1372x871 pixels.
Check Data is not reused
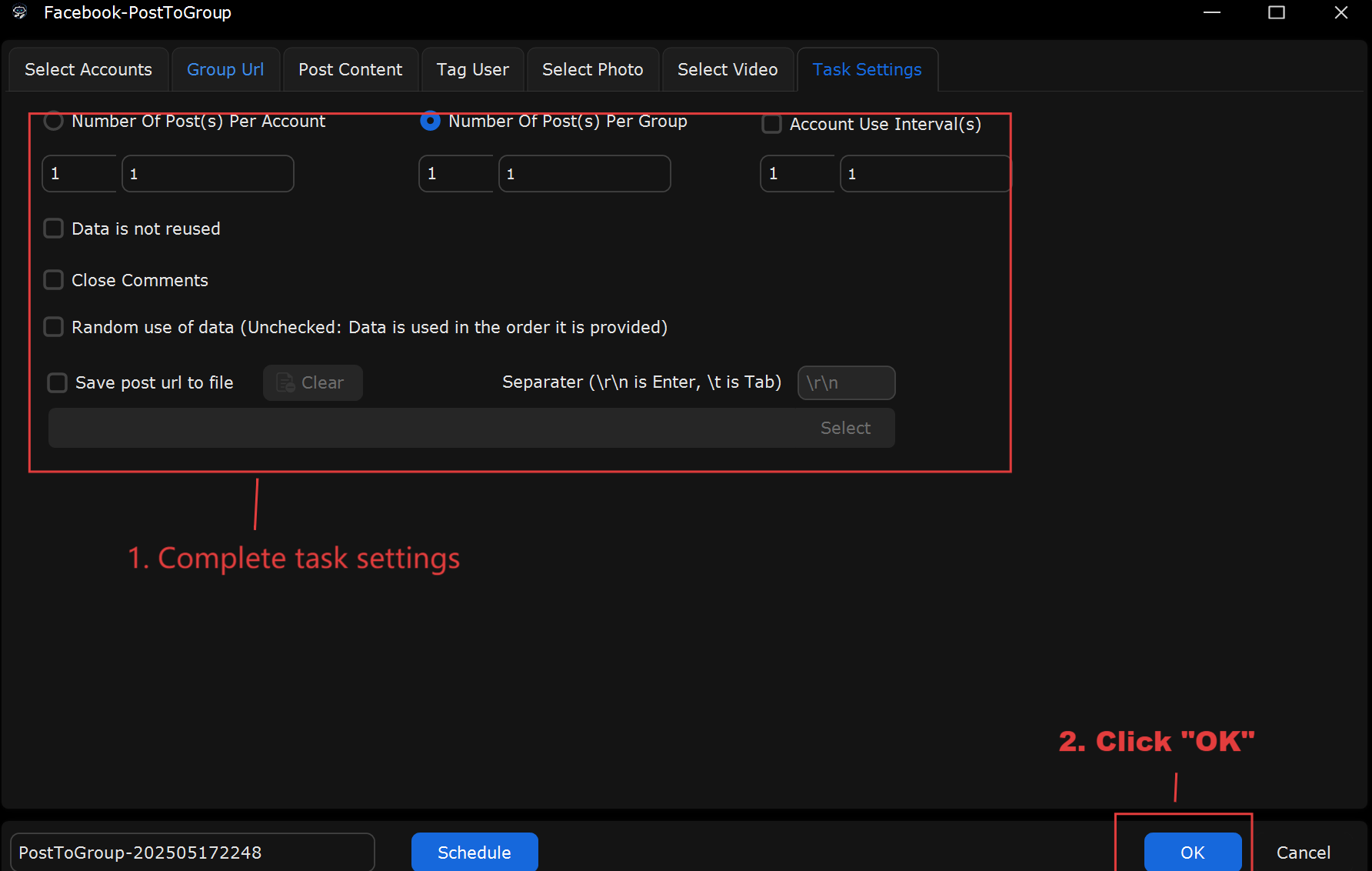click(53, 229)
